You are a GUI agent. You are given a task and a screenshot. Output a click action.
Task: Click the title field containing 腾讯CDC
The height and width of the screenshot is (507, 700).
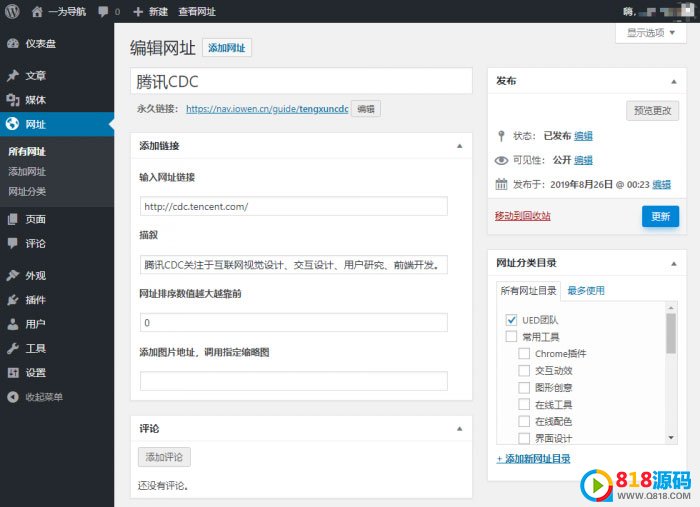point(301,81)
